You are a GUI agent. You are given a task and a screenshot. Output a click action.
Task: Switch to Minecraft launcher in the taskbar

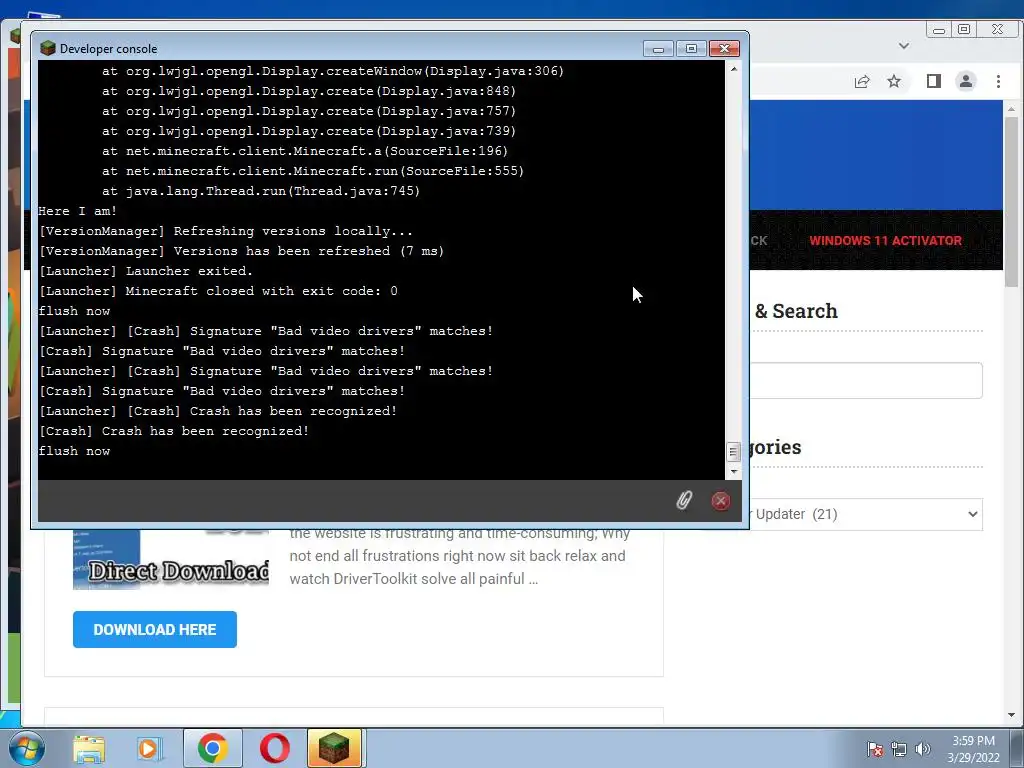coord(334,748)
